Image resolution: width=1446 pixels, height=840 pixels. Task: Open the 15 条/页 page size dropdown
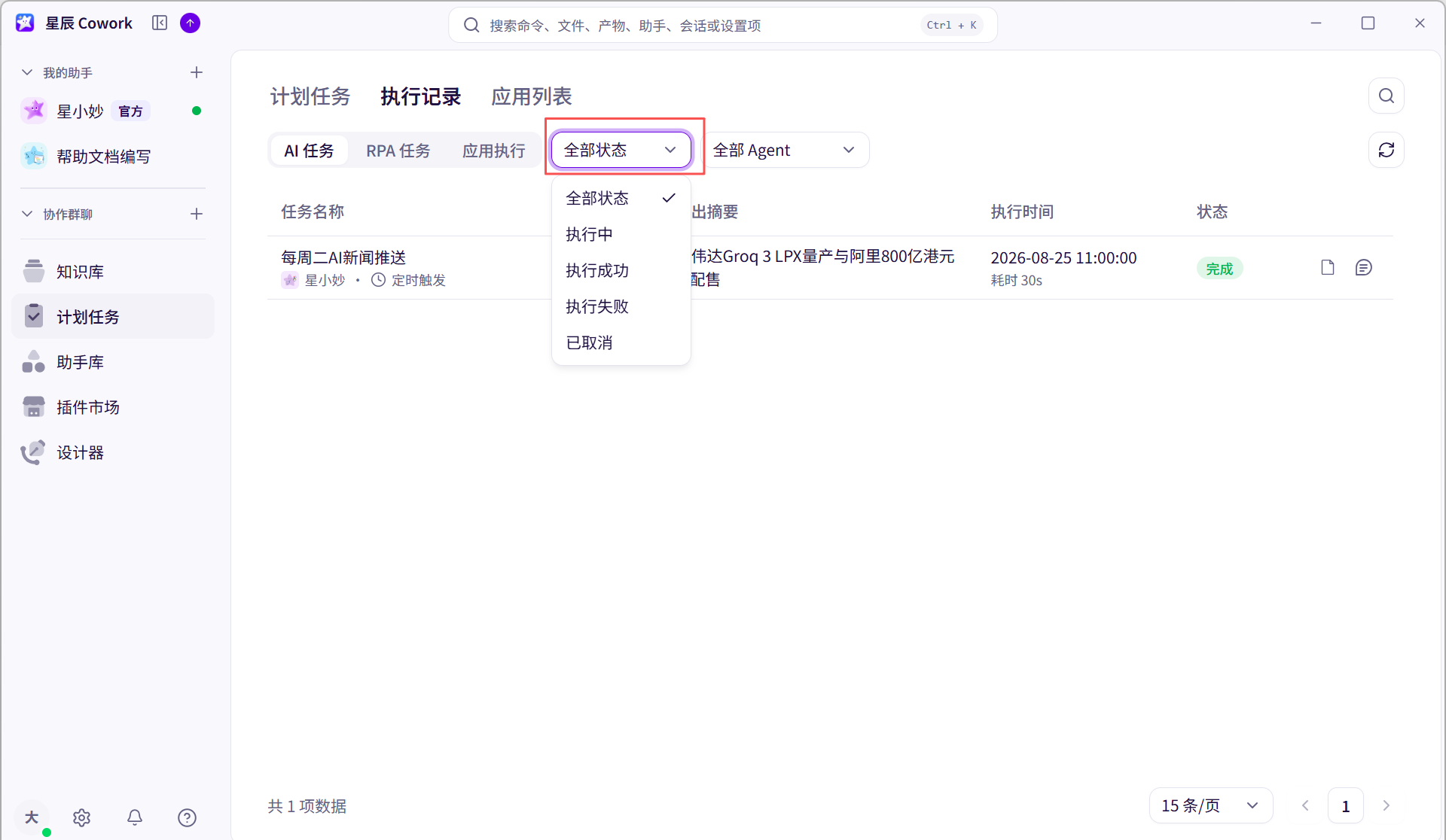(1210, 806)
